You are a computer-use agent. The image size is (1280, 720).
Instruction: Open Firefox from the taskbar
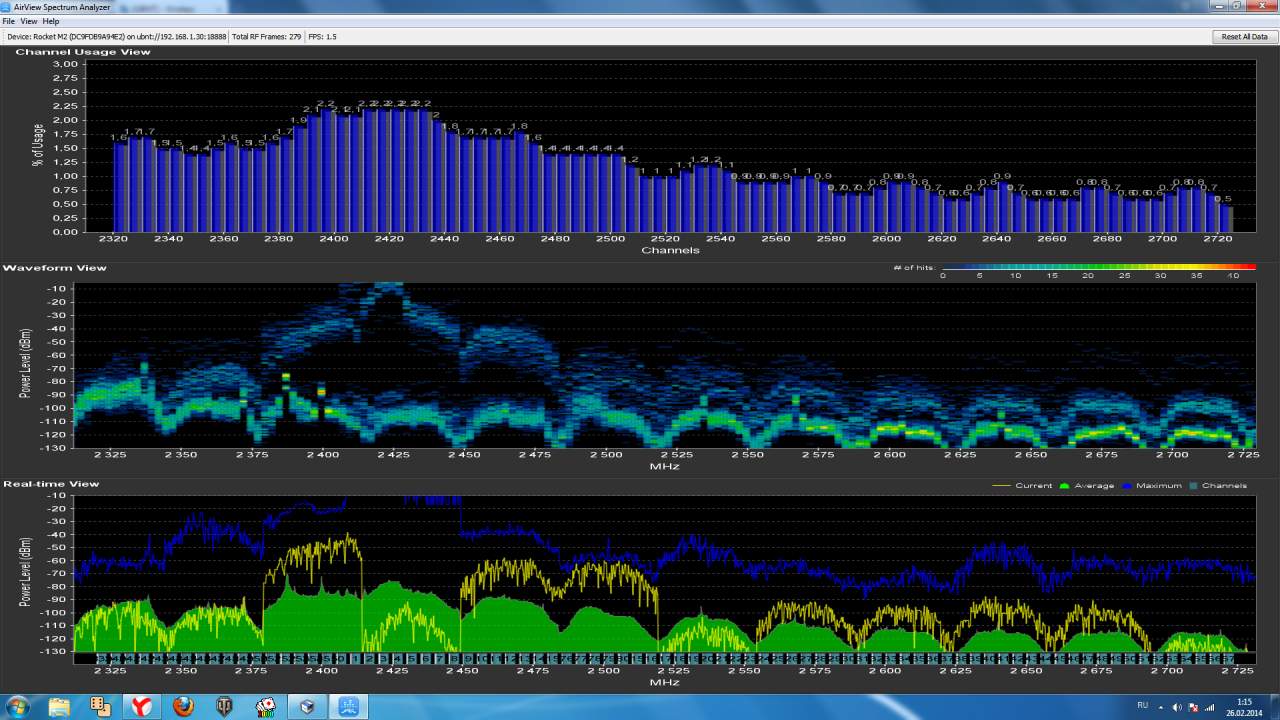point(182,707)
